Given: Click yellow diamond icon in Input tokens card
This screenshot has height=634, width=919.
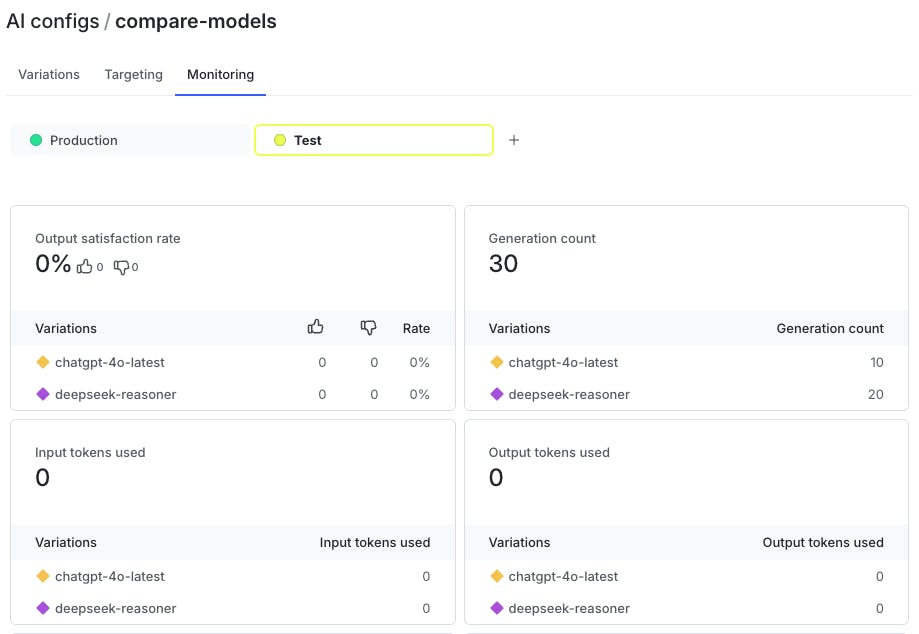Looking at the screenshot, I should 42,576.
